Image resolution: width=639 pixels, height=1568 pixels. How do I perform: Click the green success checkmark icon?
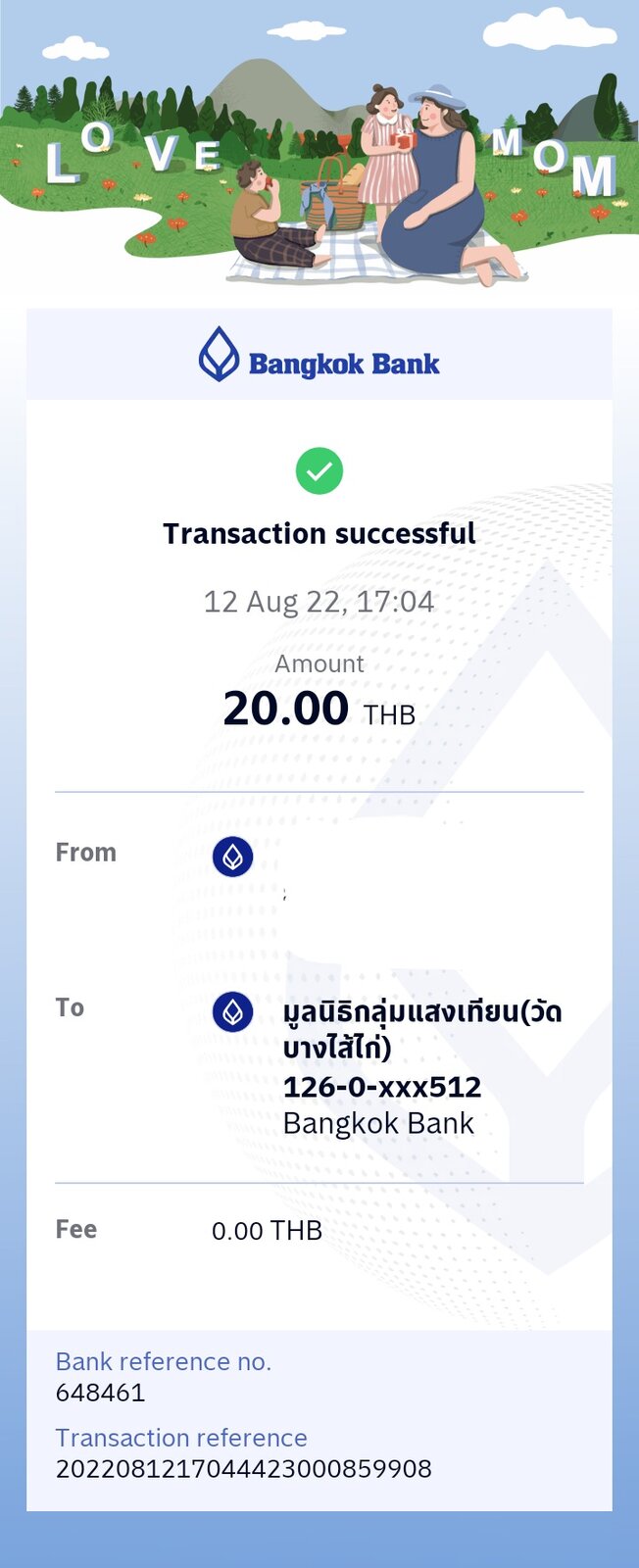tap(319, 471)
